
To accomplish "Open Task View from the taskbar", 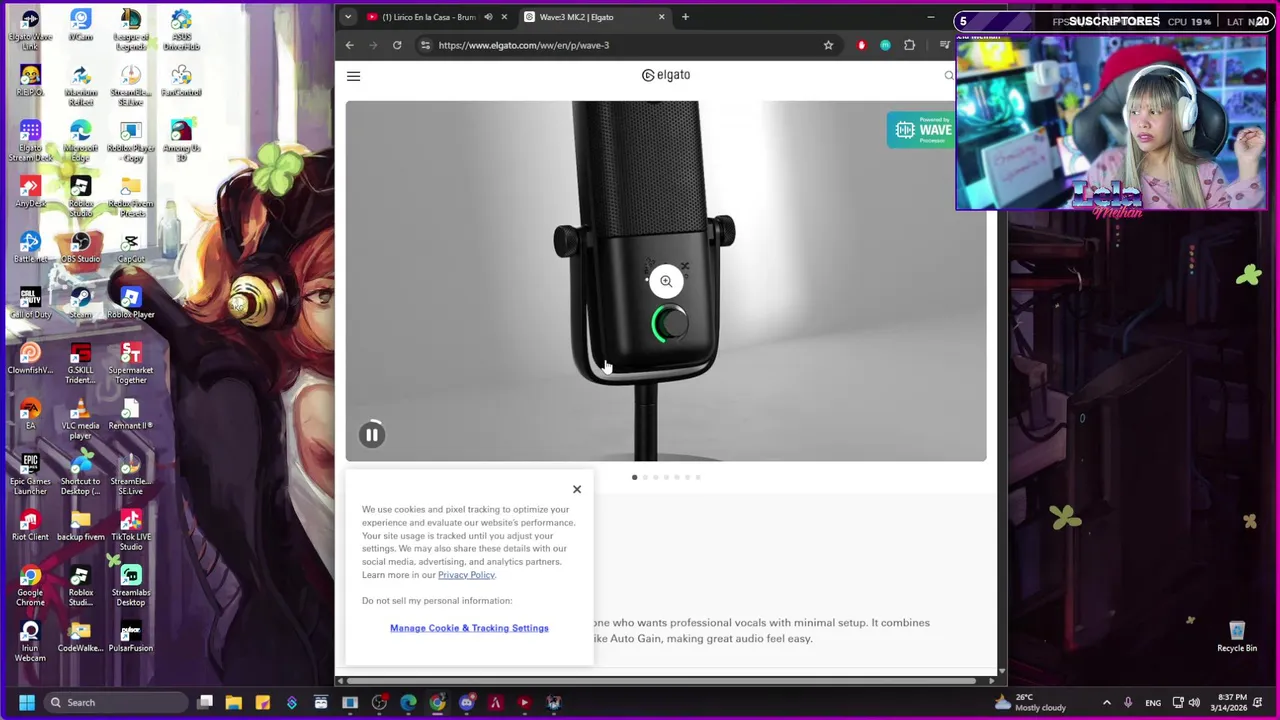I will pyautogui.click(x=205, y=703).
